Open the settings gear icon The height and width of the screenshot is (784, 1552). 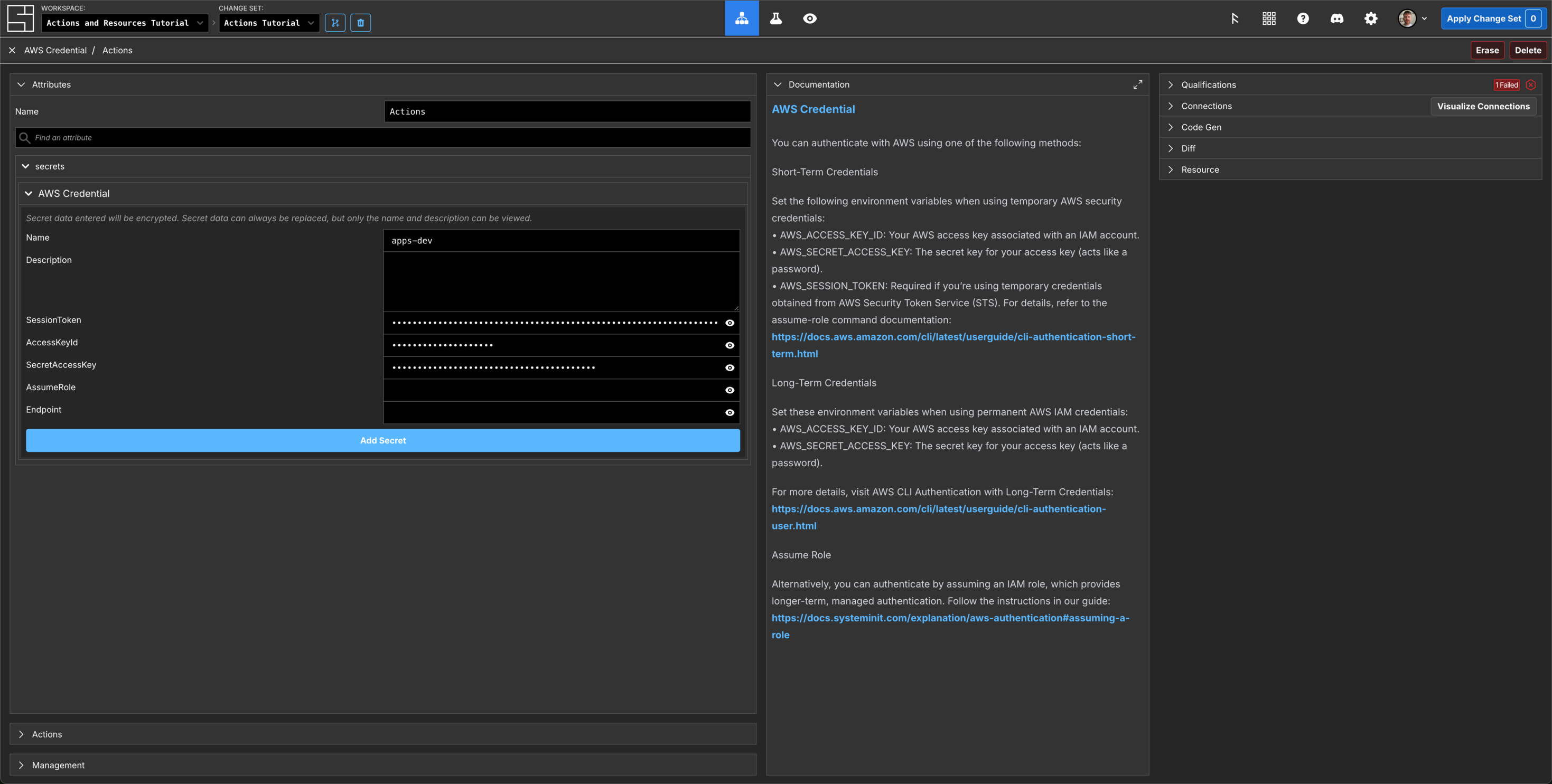tap(1371, 18)
